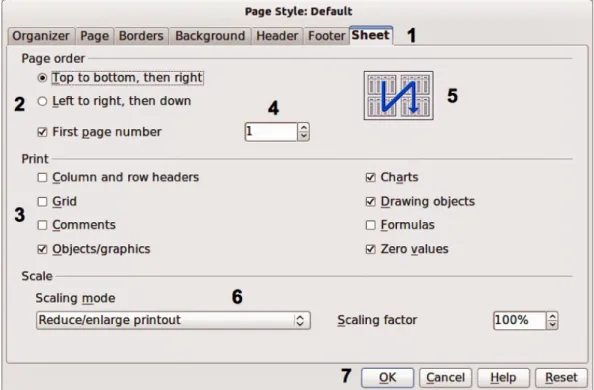594x390 pixels.
Task: Click the Cancel button
Action: pos(445,377)
